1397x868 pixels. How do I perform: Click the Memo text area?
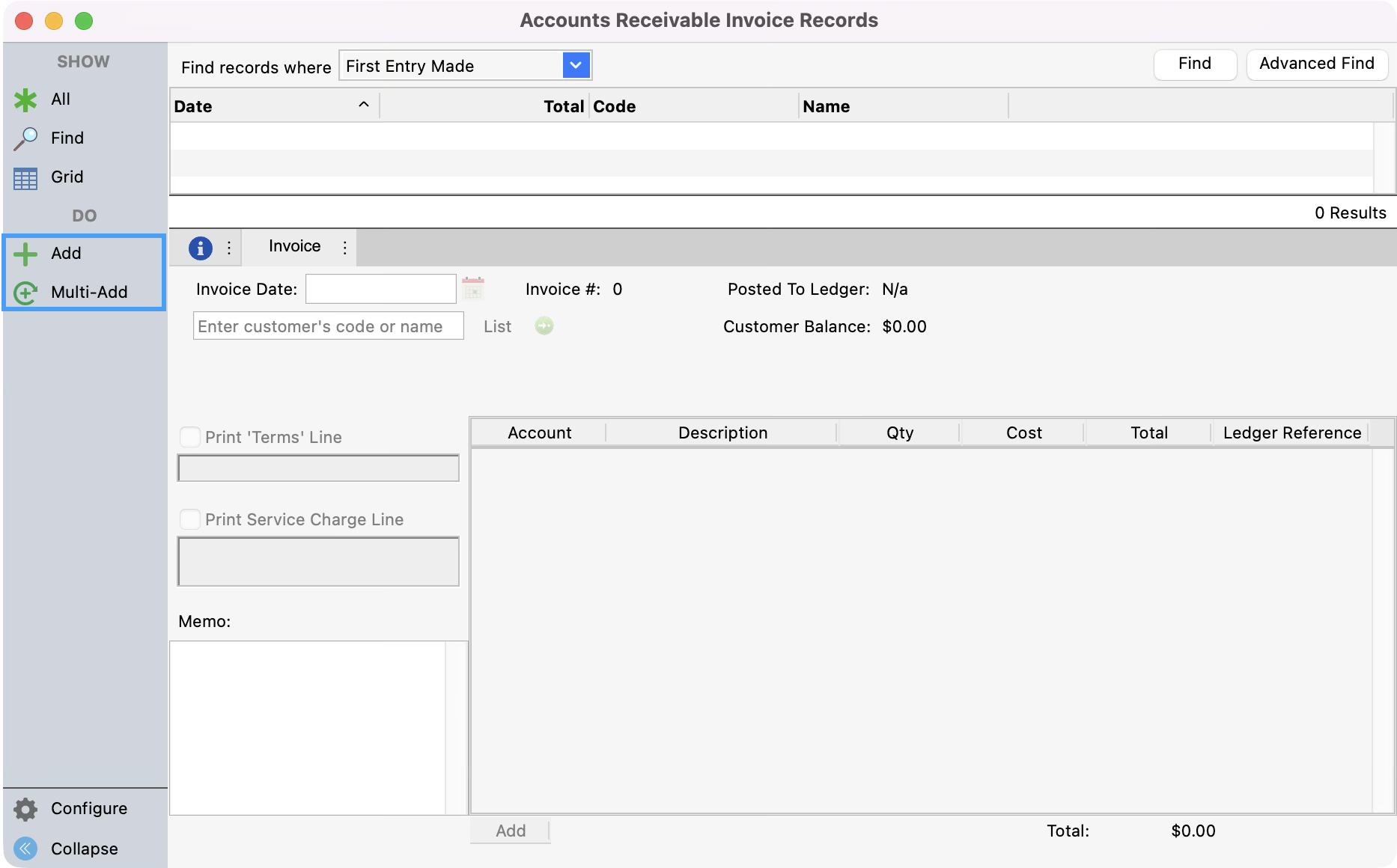point(308,727)
